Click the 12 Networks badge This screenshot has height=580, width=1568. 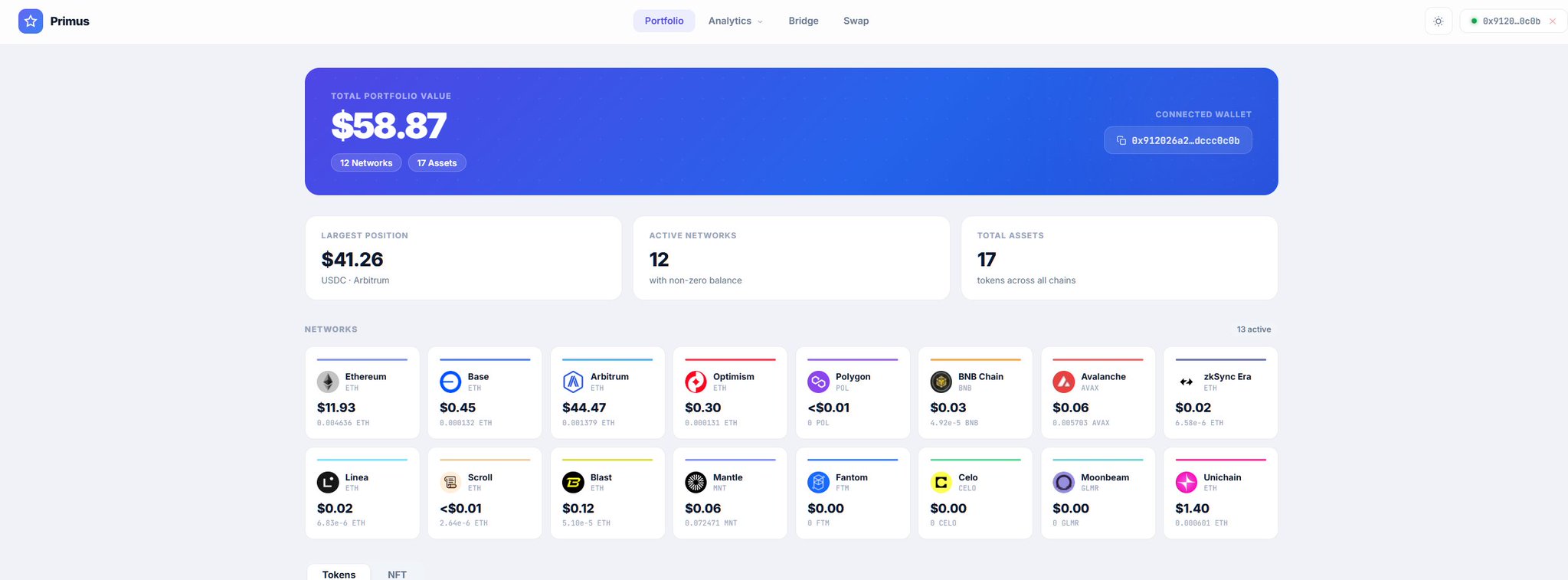click(366, 163)
